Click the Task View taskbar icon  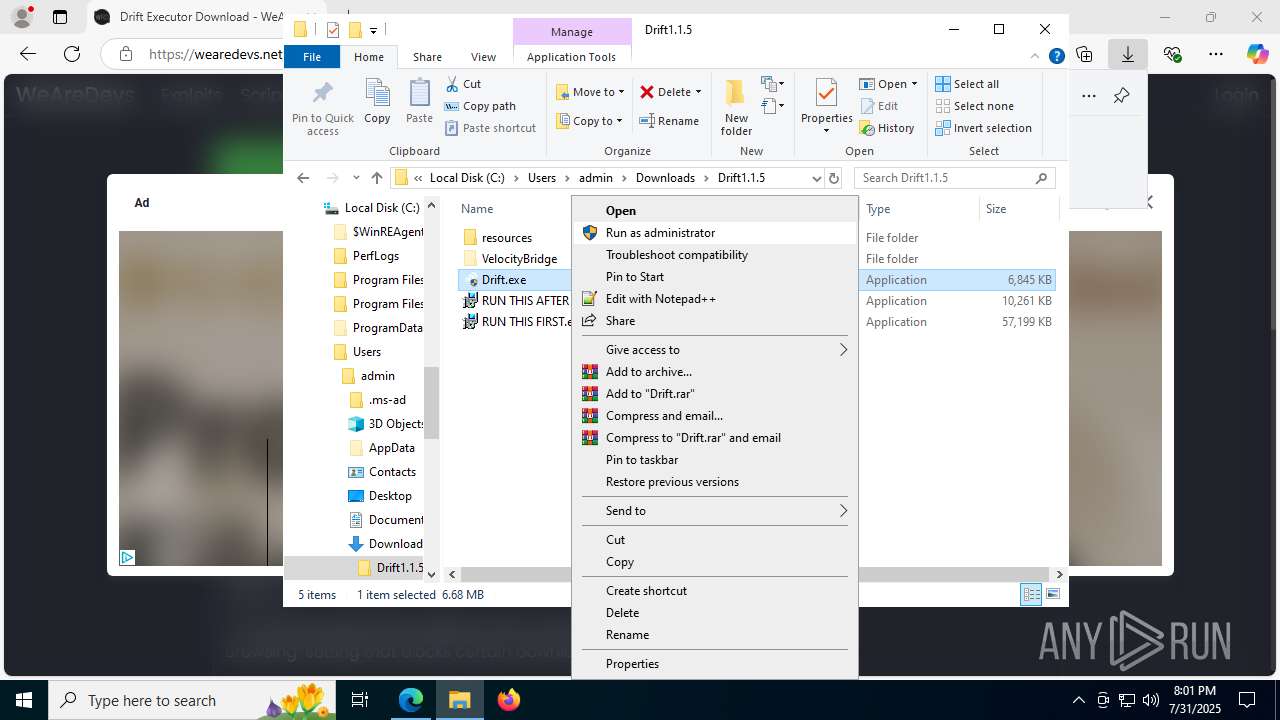[360, 700]
